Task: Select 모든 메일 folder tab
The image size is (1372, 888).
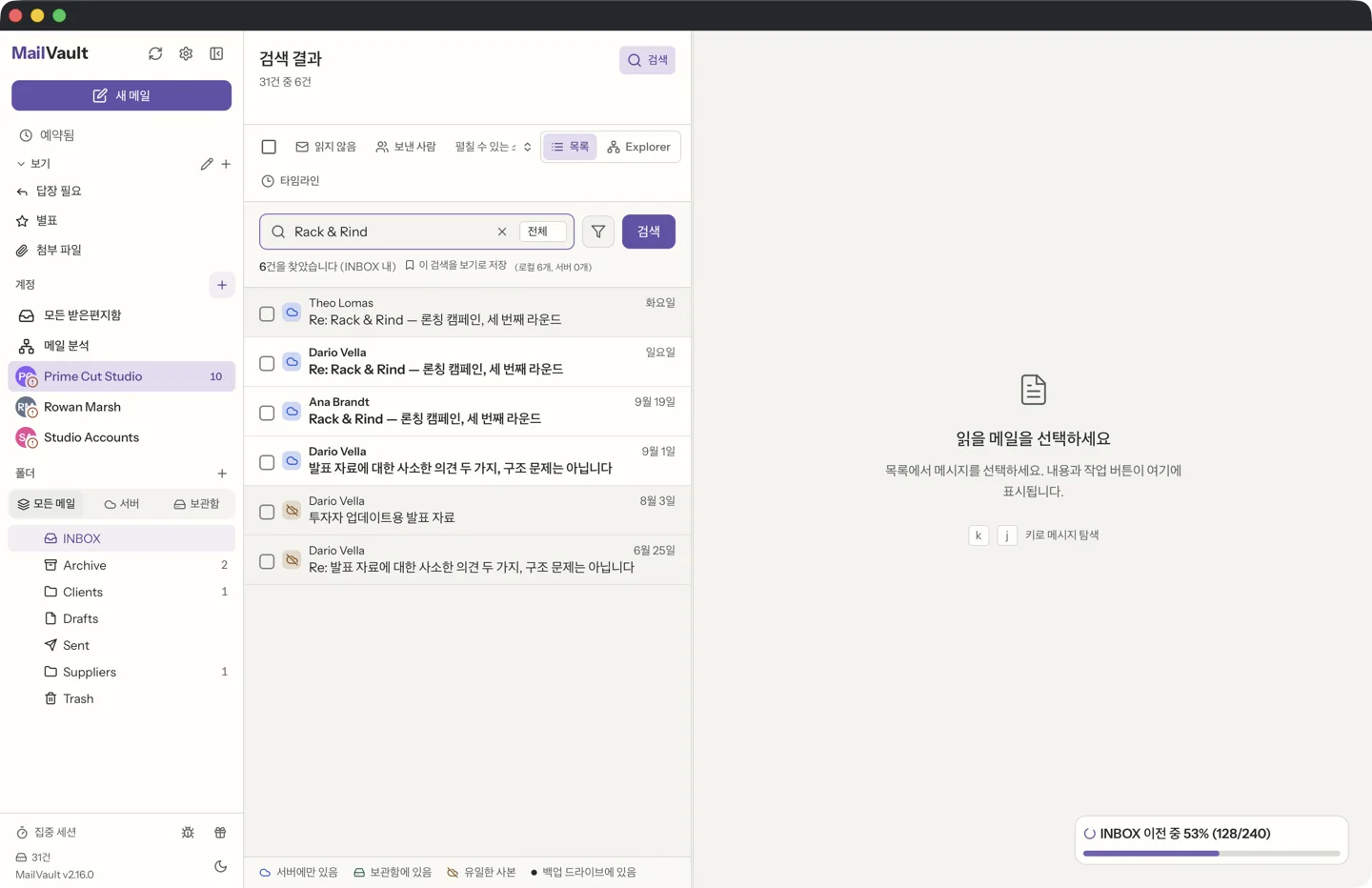Action: pos(46,504)
